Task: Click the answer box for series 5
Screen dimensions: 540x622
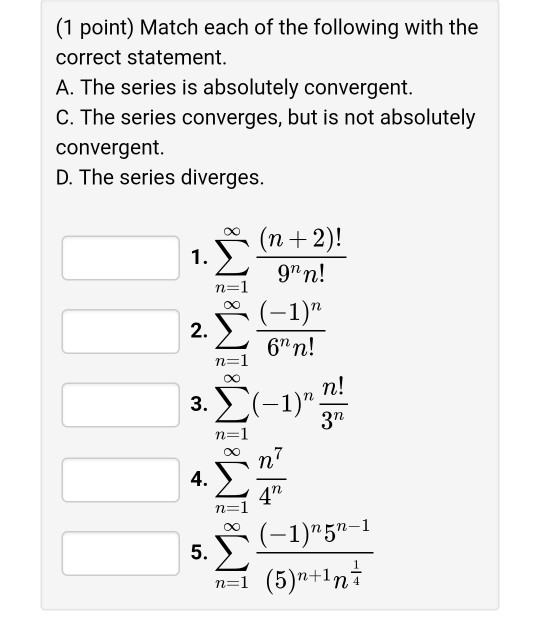Action: pos(121,553)
